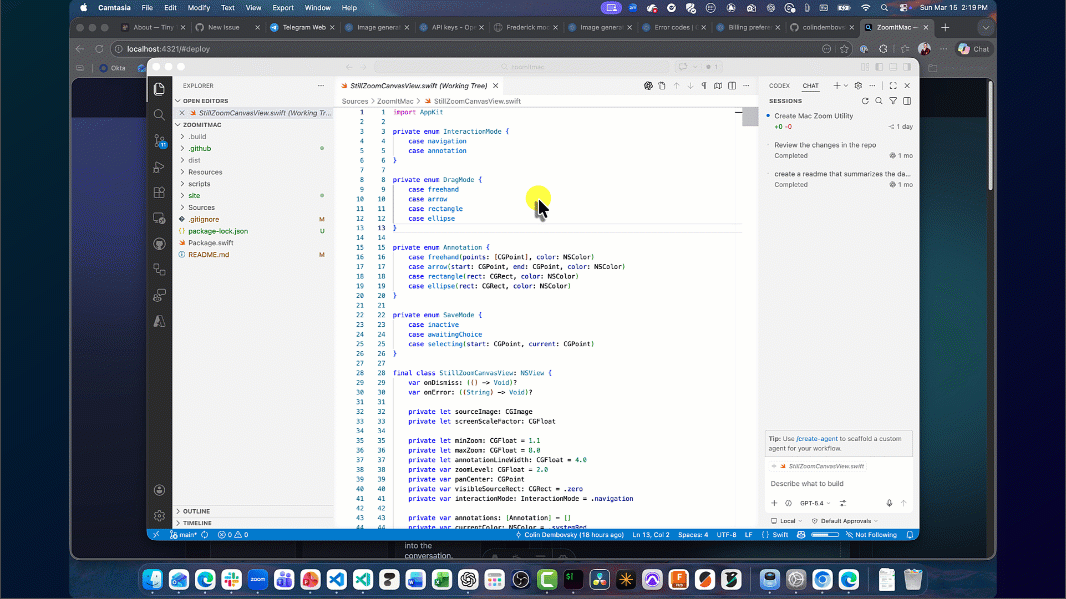Open the Modify menu in the menu bar
Image resolution: width=1066 pixels, height=599 pixels.
pos(199,7)
